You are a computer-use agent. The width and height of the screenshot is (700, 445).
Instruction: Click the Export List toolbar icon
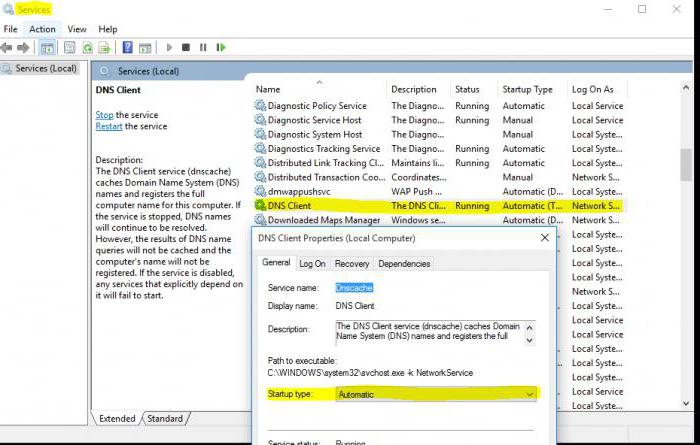pyautogui.click(x=104, y=47)
